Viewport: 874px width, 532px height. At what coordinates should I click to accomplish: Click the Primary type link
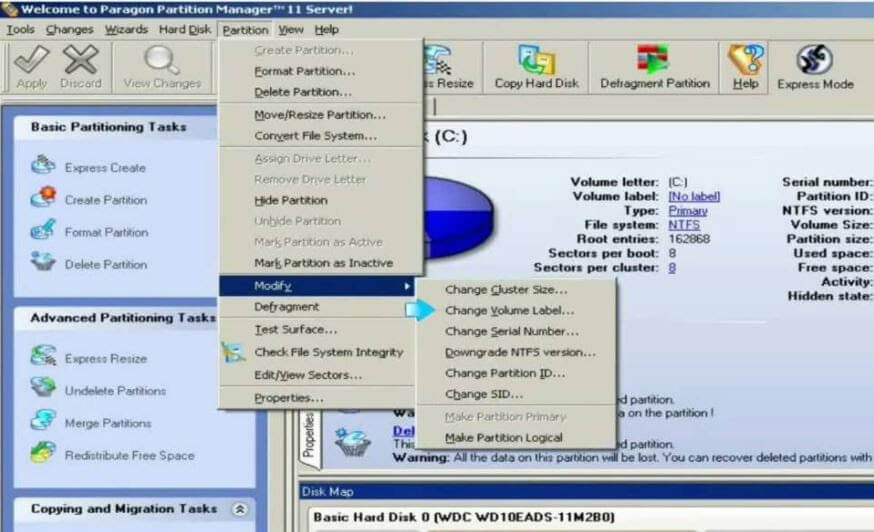[x=688, y=211]
